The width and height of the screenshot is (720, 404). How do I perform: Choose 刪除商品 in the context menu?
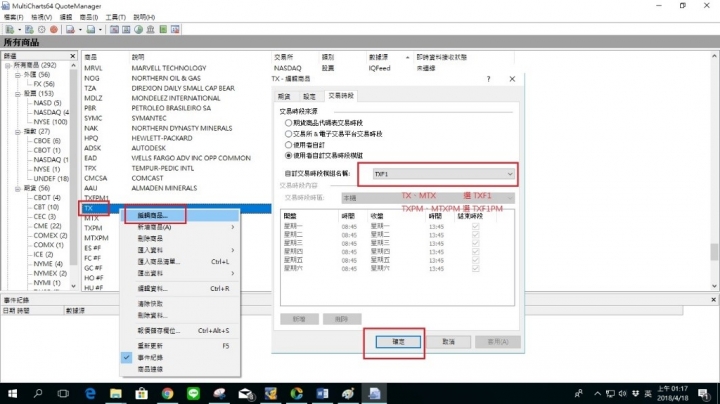pyautogui.click(x=180, y=238)
